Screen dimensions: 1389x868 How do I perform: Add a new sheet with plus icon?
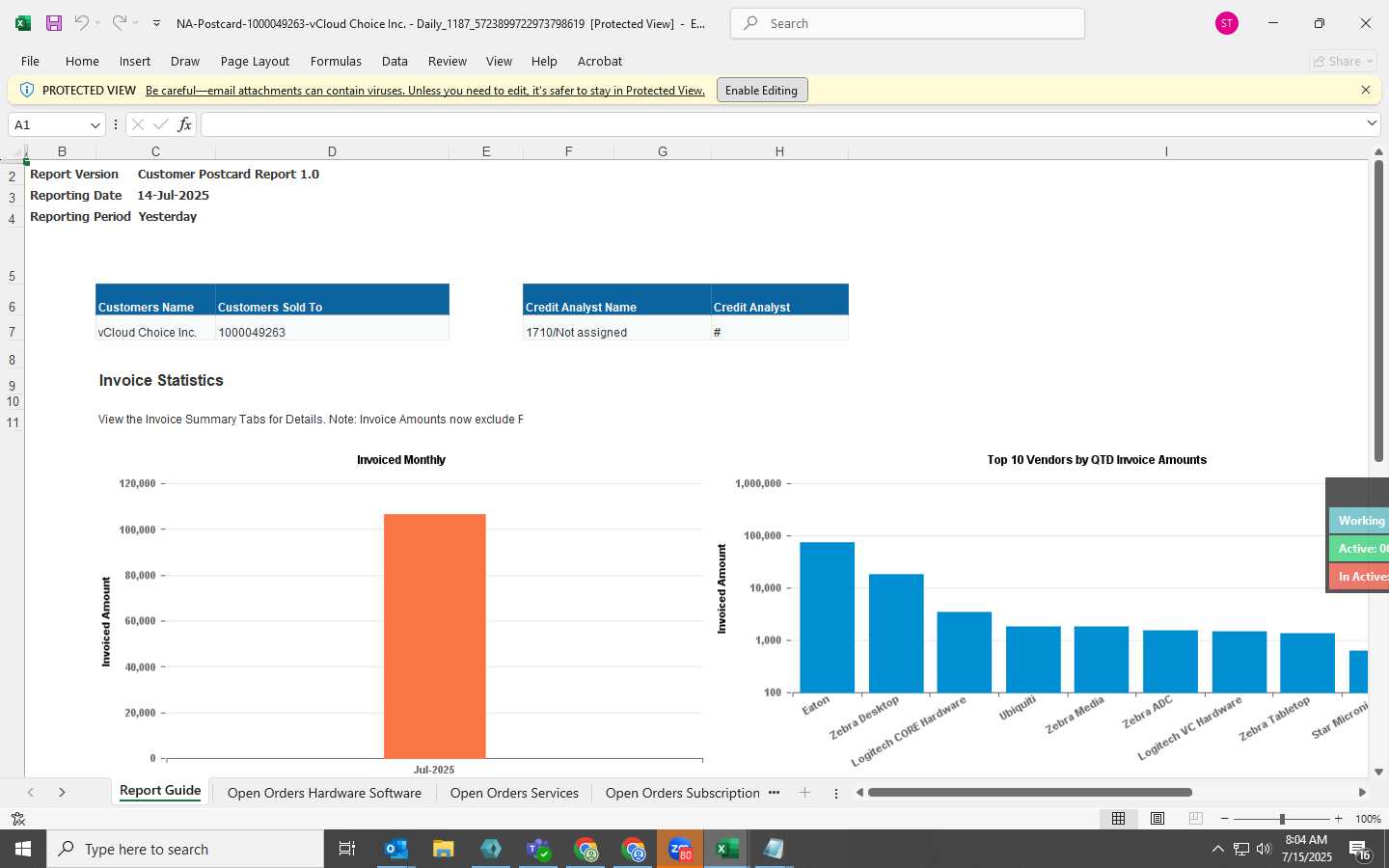pos(804,793)
